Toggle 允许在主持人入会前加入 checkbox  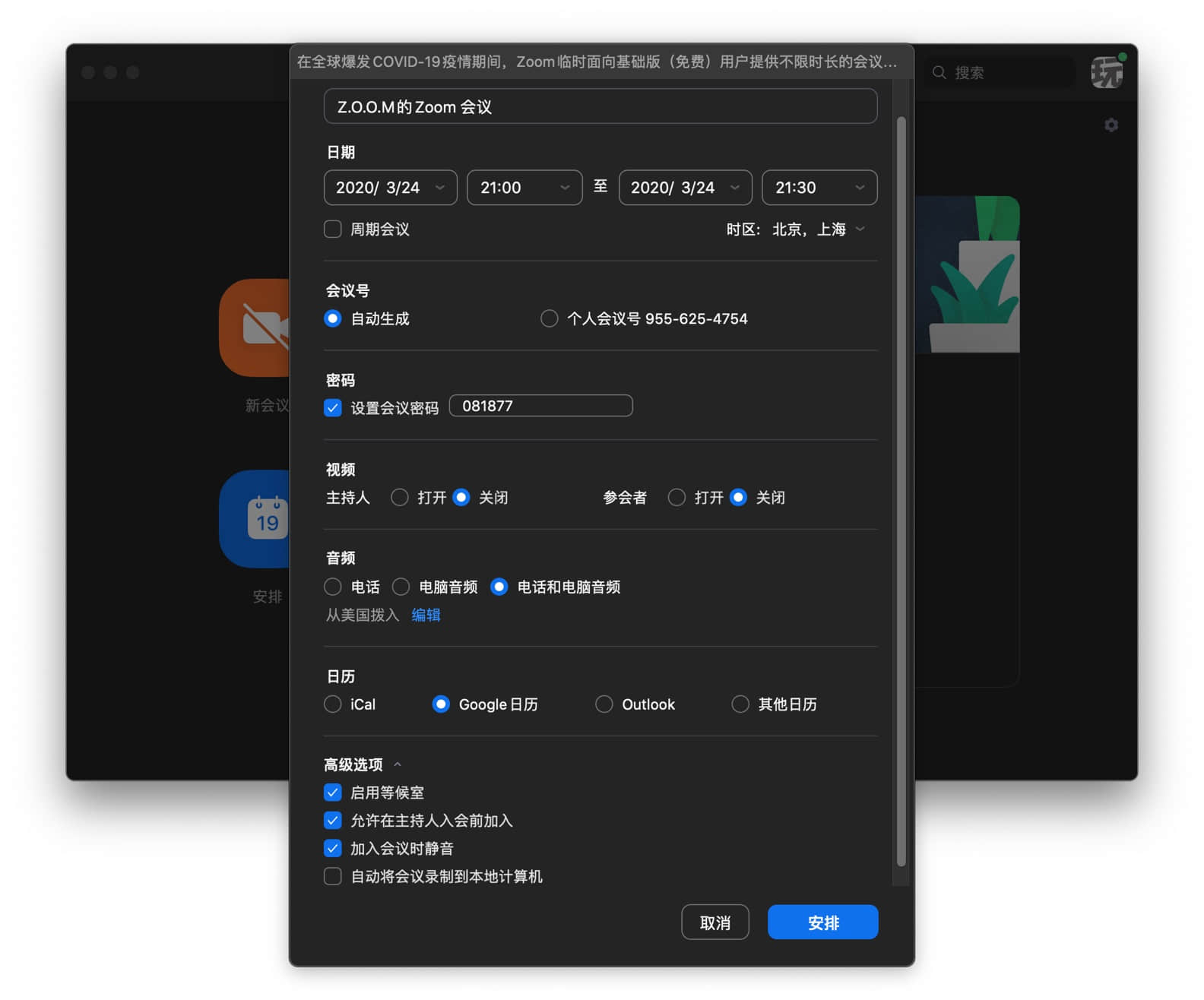coord(333,821)
